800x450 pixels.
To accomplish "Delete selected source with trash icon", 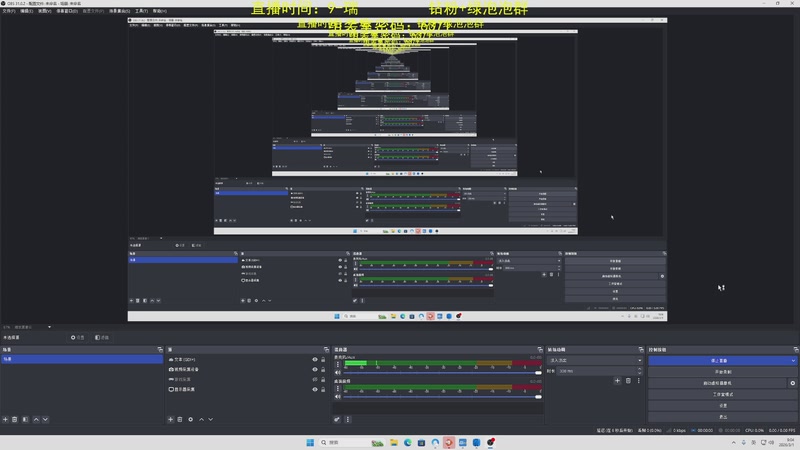I will (x=180, y=419).
